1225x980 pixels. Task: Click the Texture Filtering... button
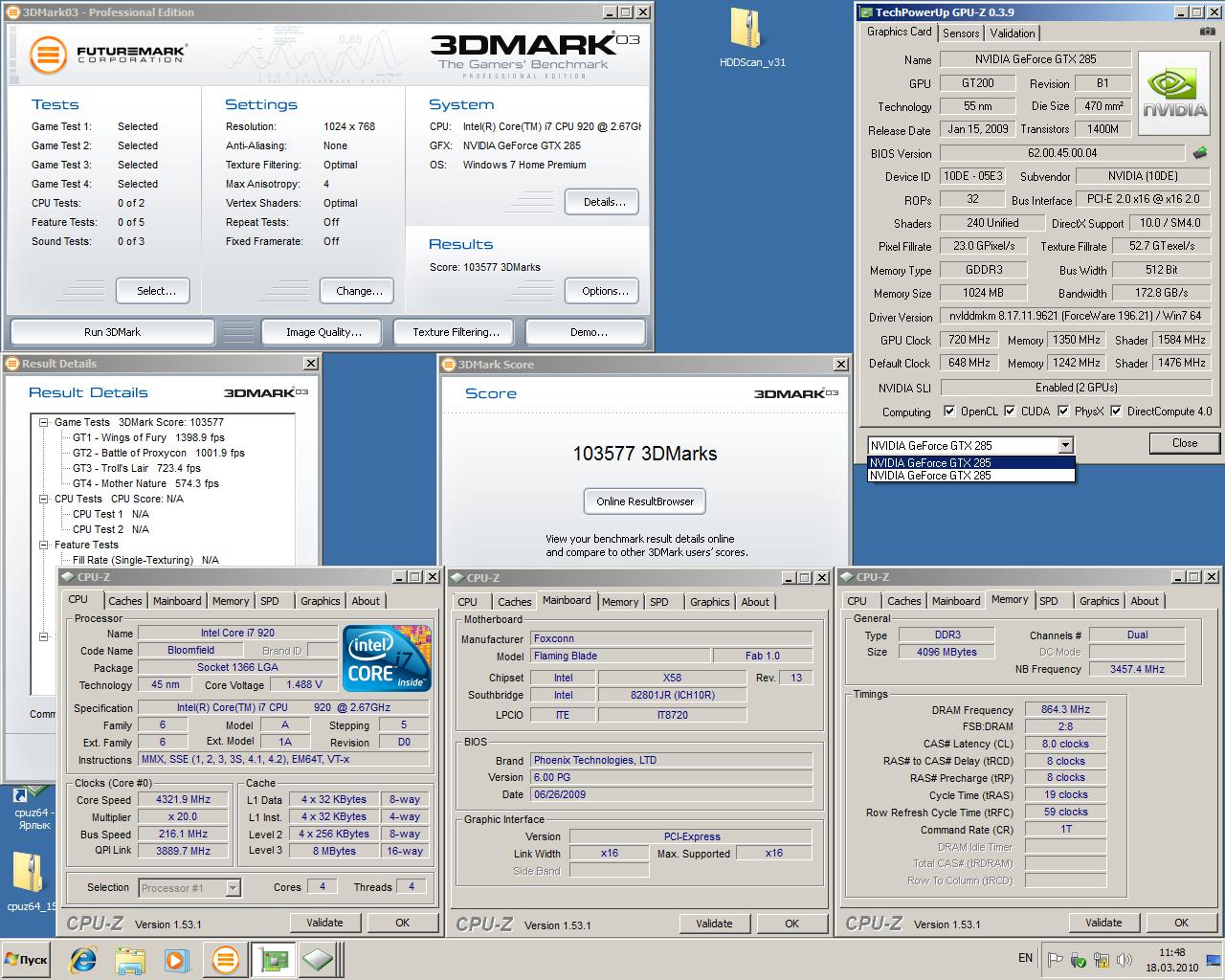click(x=456, y=332)
